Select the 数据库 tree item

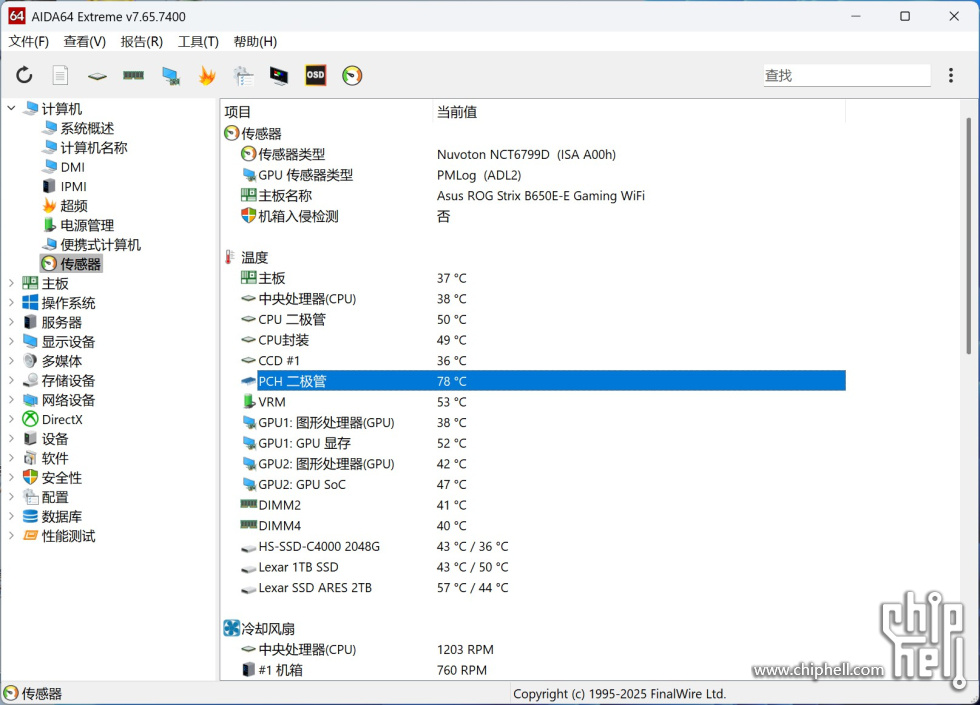pyautogui.click(x=52, y=516)
